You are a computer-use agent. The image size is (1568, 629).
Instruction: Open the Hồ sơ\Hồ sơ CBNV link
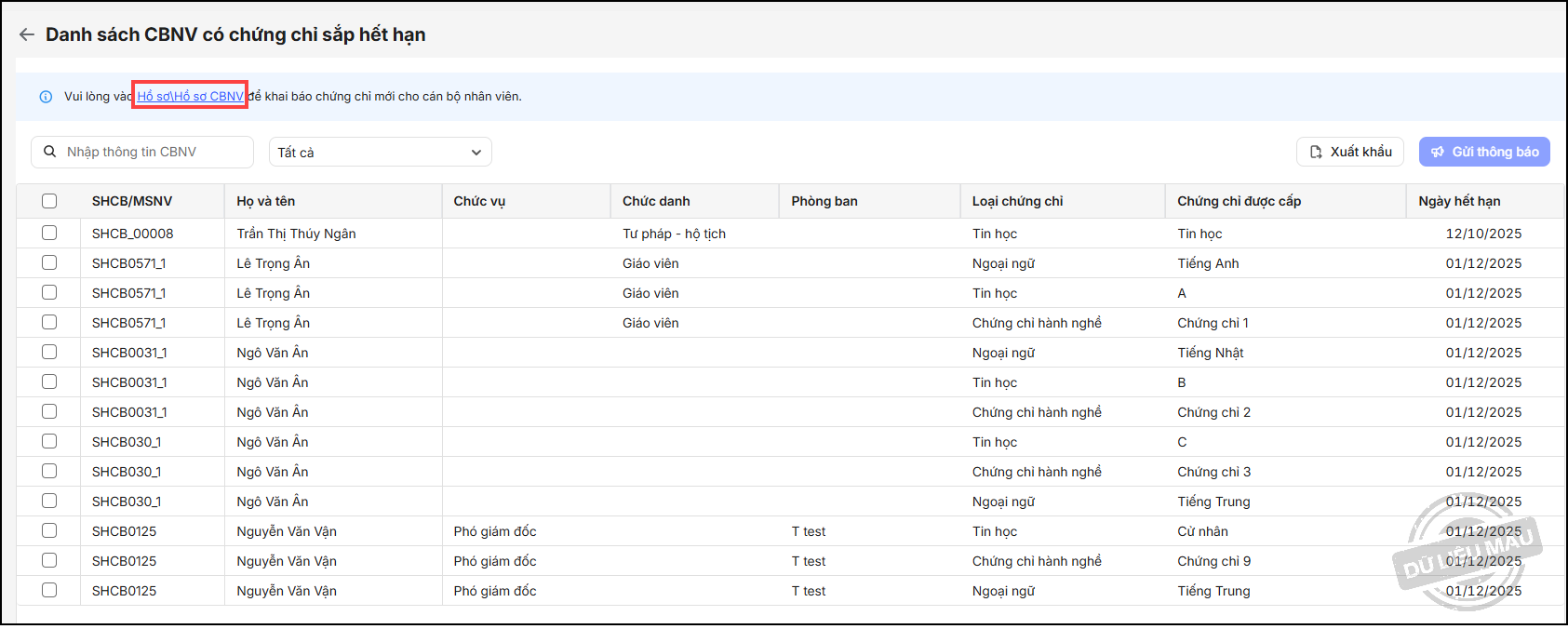pos(190,96)
